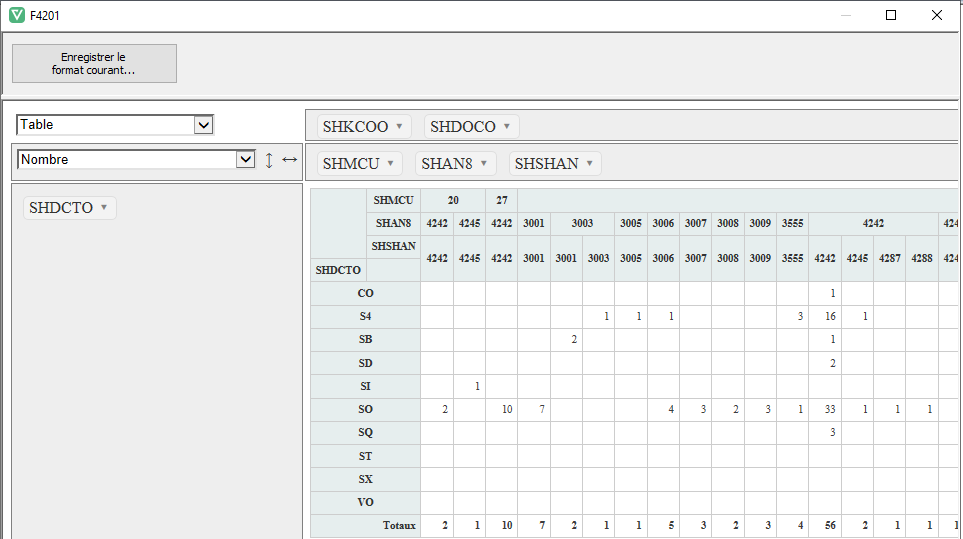
Task: Click cell value 1 in SI row
Action: pyautogui.click(x=469, y=386)
